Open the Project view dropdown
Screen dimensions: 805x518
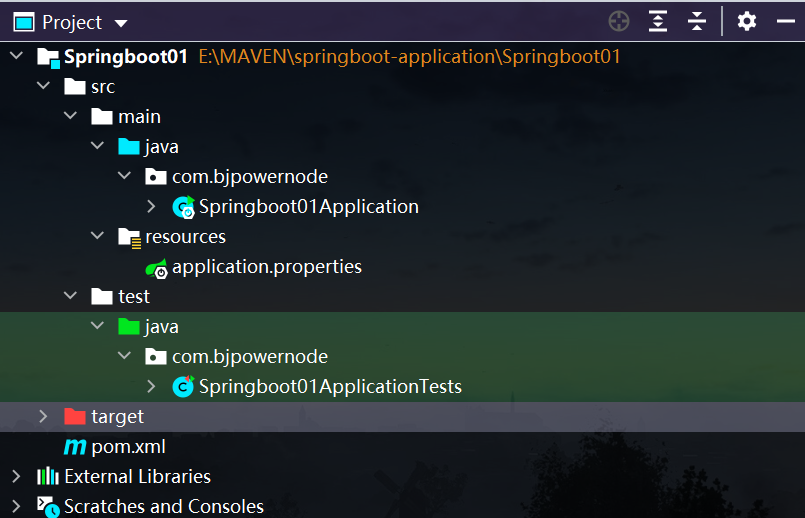tap(121, 23)
